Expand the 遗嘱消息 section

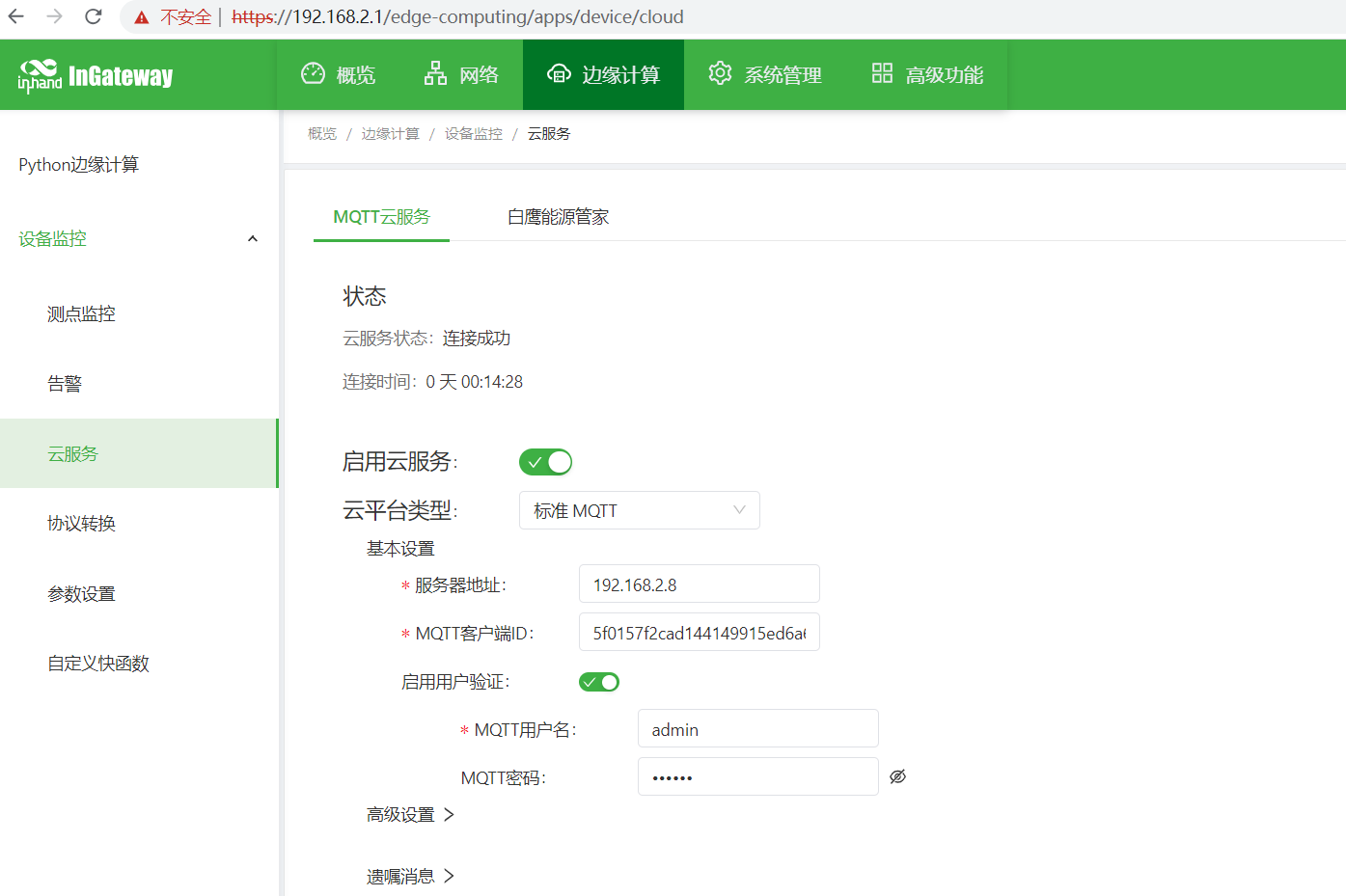click(410, 876)
